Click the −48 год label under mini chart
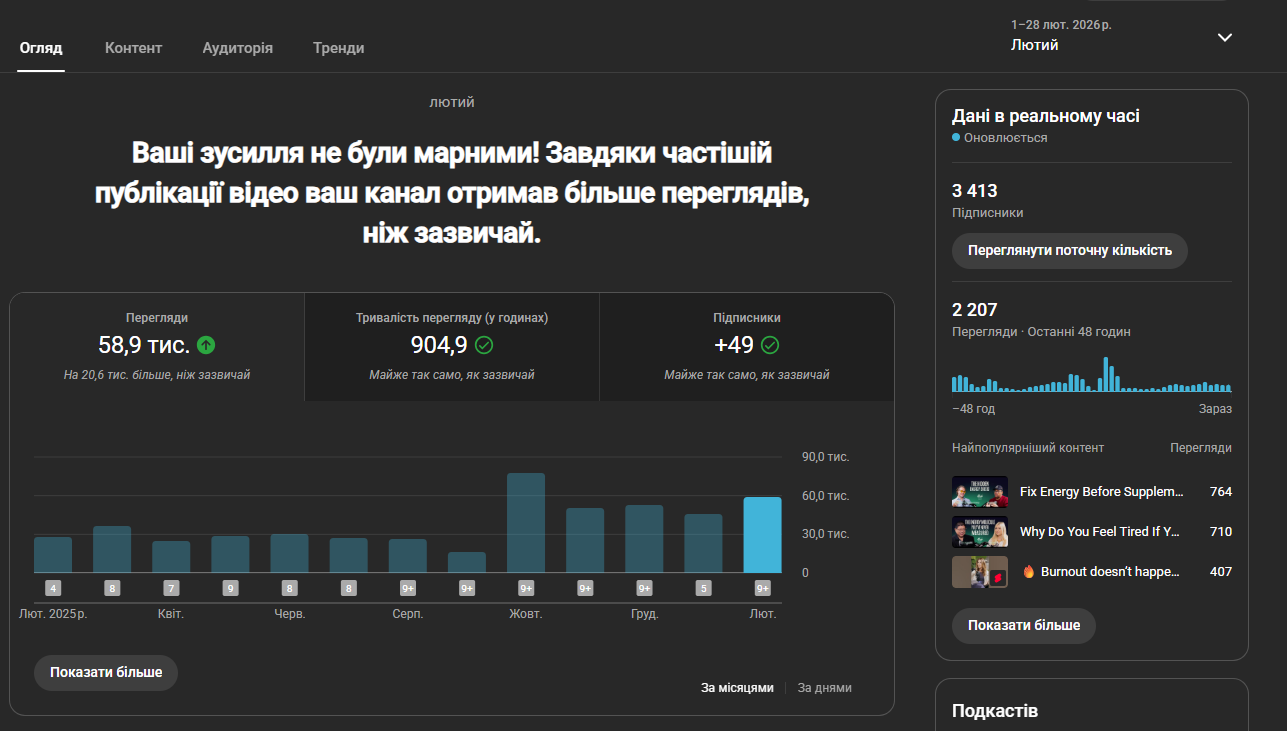 coord(974,409)
